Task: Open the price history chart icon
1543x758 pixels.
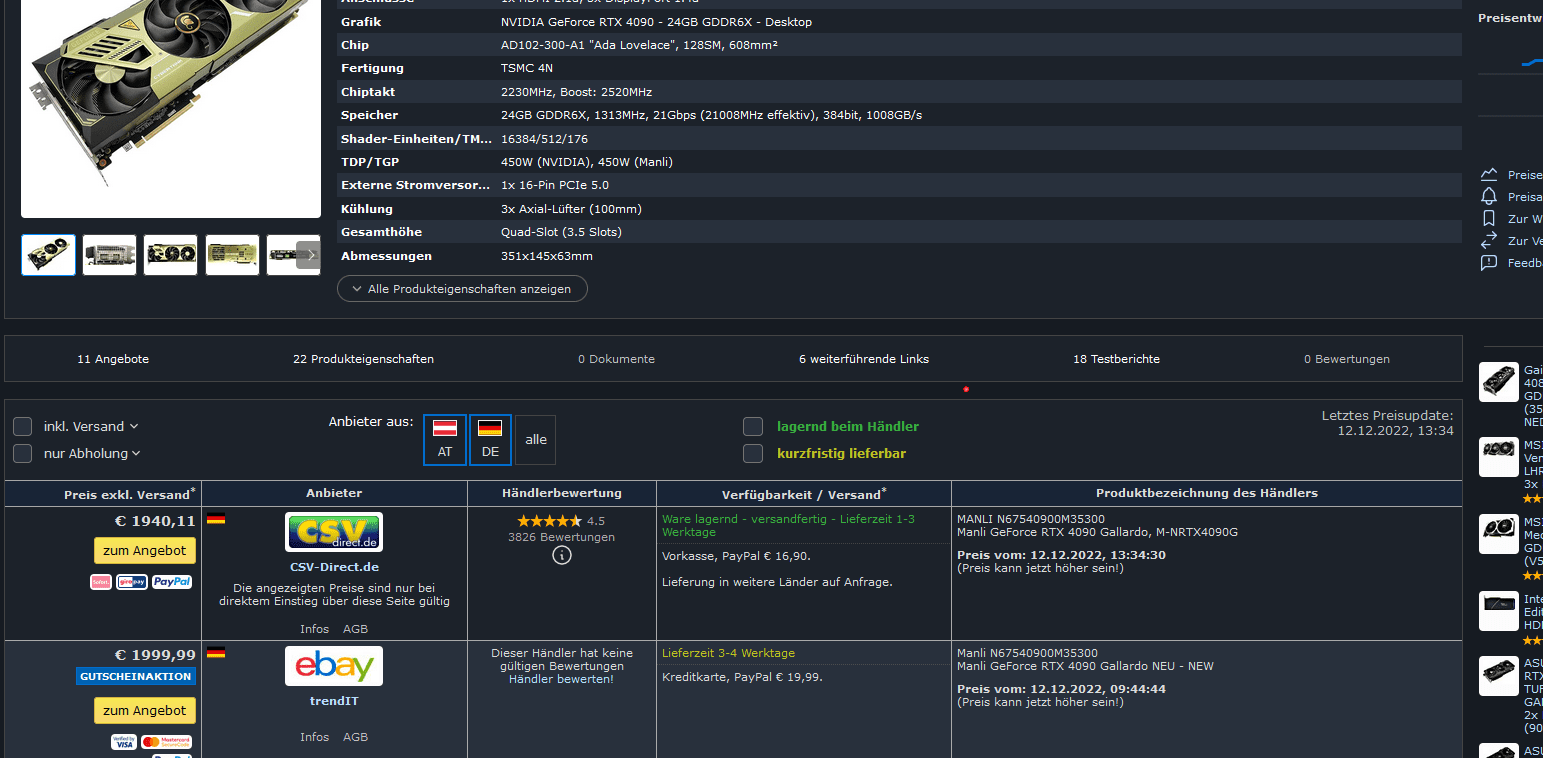Action: (1489, 175)
